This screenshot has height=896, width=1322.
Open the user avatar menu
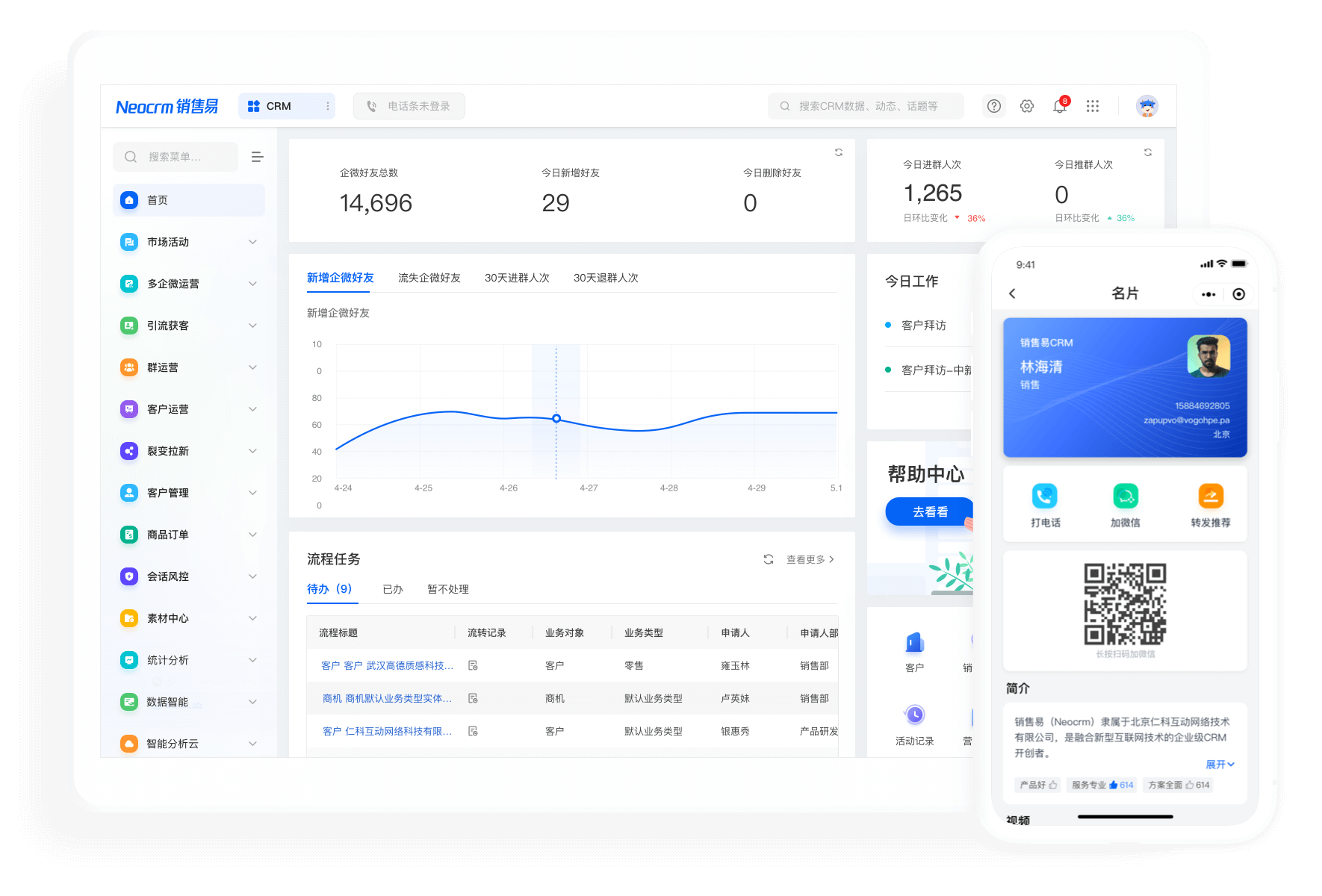[x=1147, y=106]
